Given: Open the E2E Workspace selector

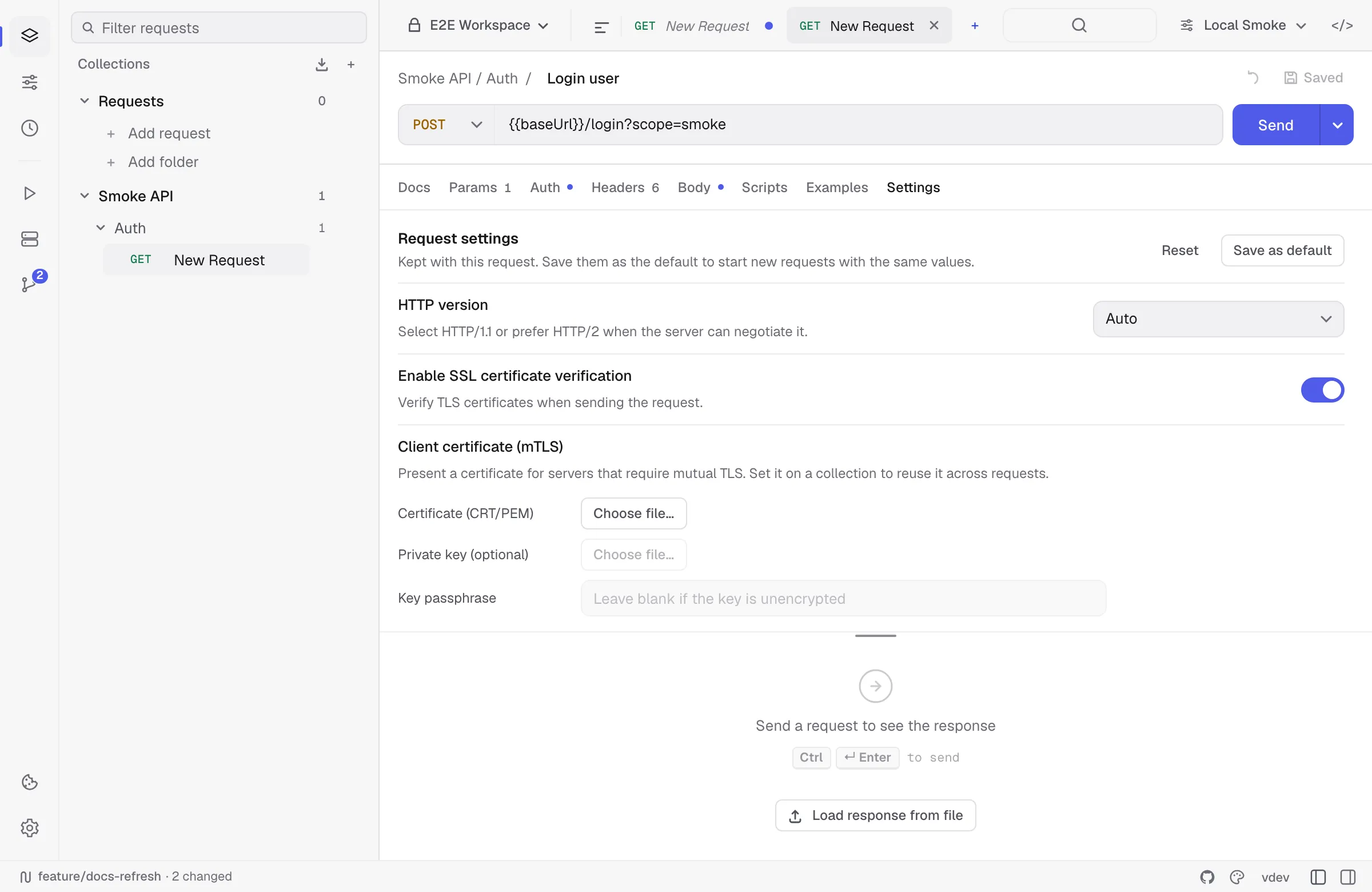Looking at the screenshot, I should pyautogui.click(x=478, y=25).
